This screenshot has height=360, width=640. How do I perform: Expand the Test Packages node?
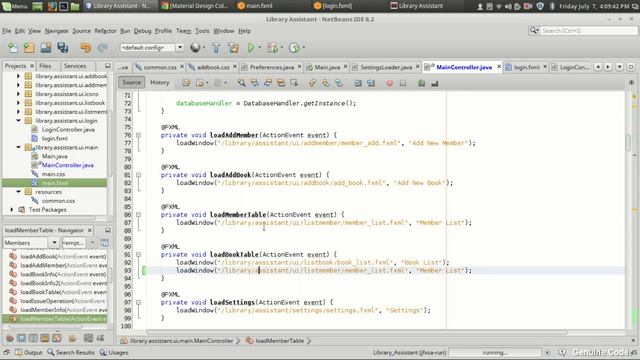pos(12,209)
